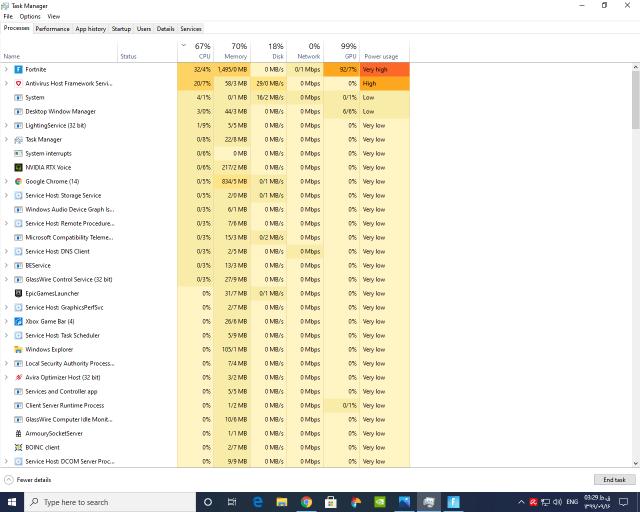Image resolution: width=640 pixels, height=512 pixels.
Task: Click the Service Host DNS Client icon
Action: [x=18, y=252]
